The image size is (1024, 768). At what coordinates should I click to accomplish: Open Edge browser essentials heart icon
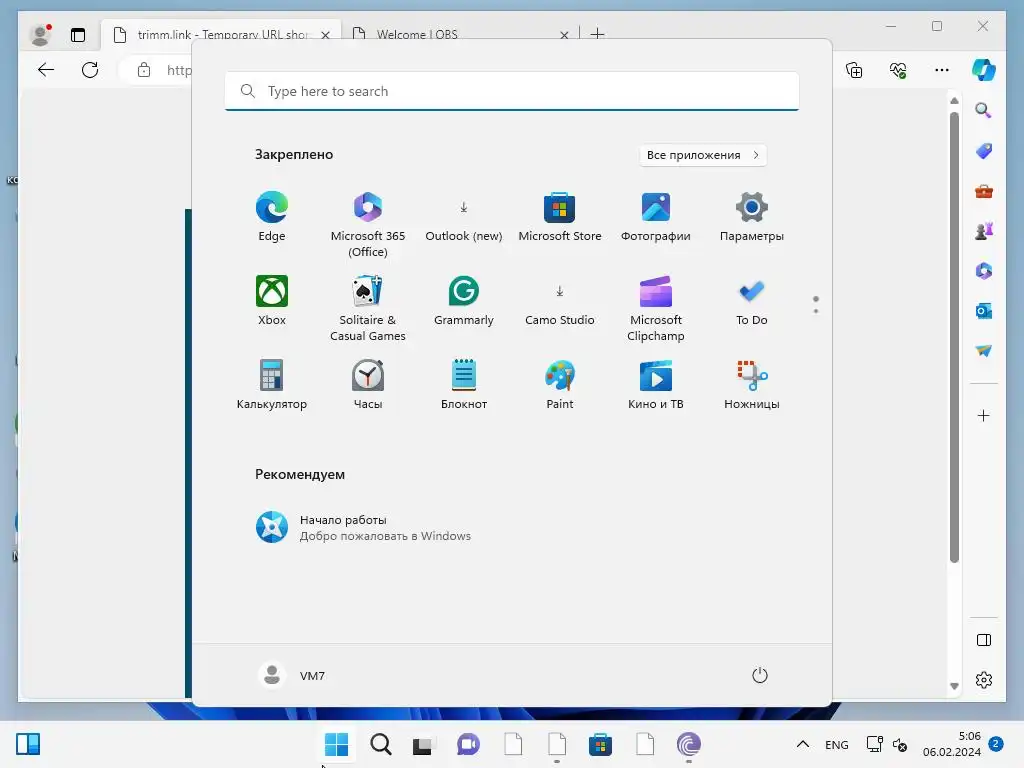(x=898, y=70)
